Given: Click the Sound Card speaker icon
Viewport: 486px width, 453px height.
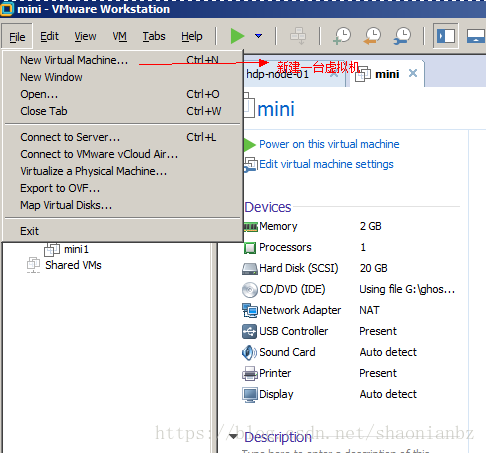Looking at the screenshot, I should 249,353.
